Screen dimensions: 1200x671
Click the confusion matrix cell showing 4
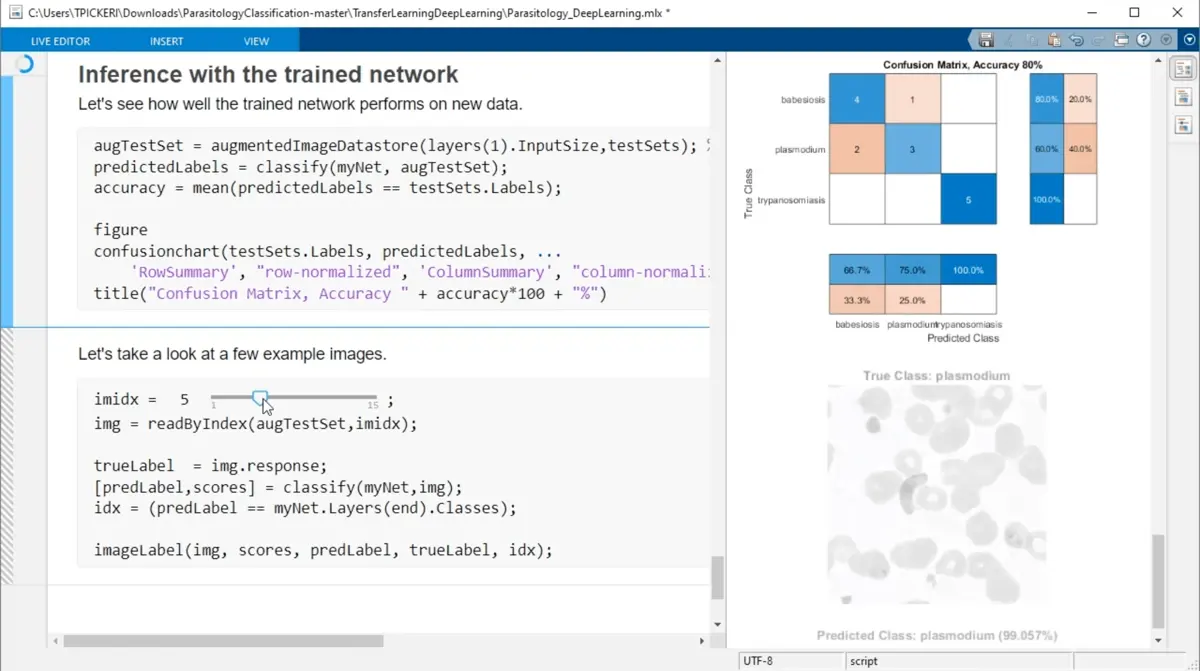[x=857, y=99]
